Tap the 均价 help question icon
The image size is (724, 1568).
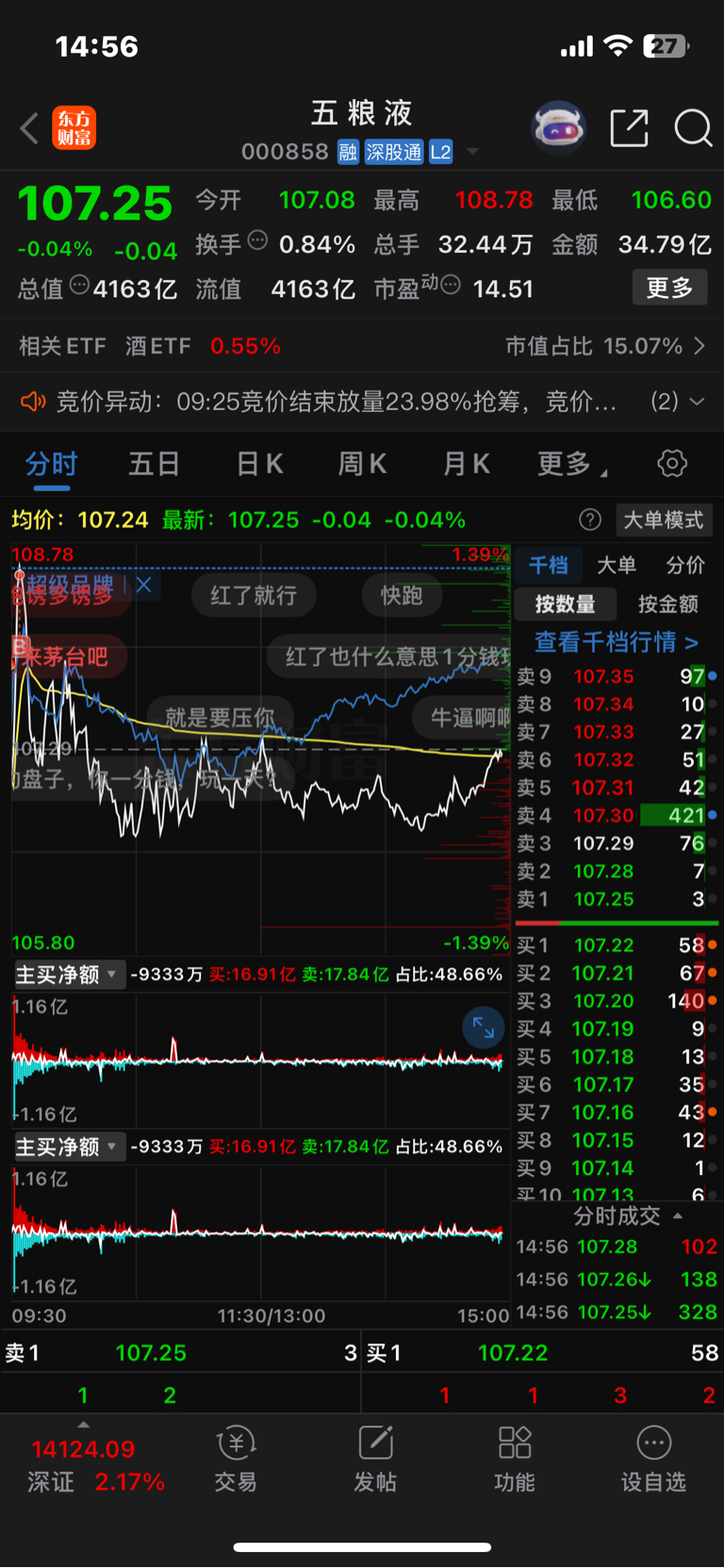coord(590,520)
